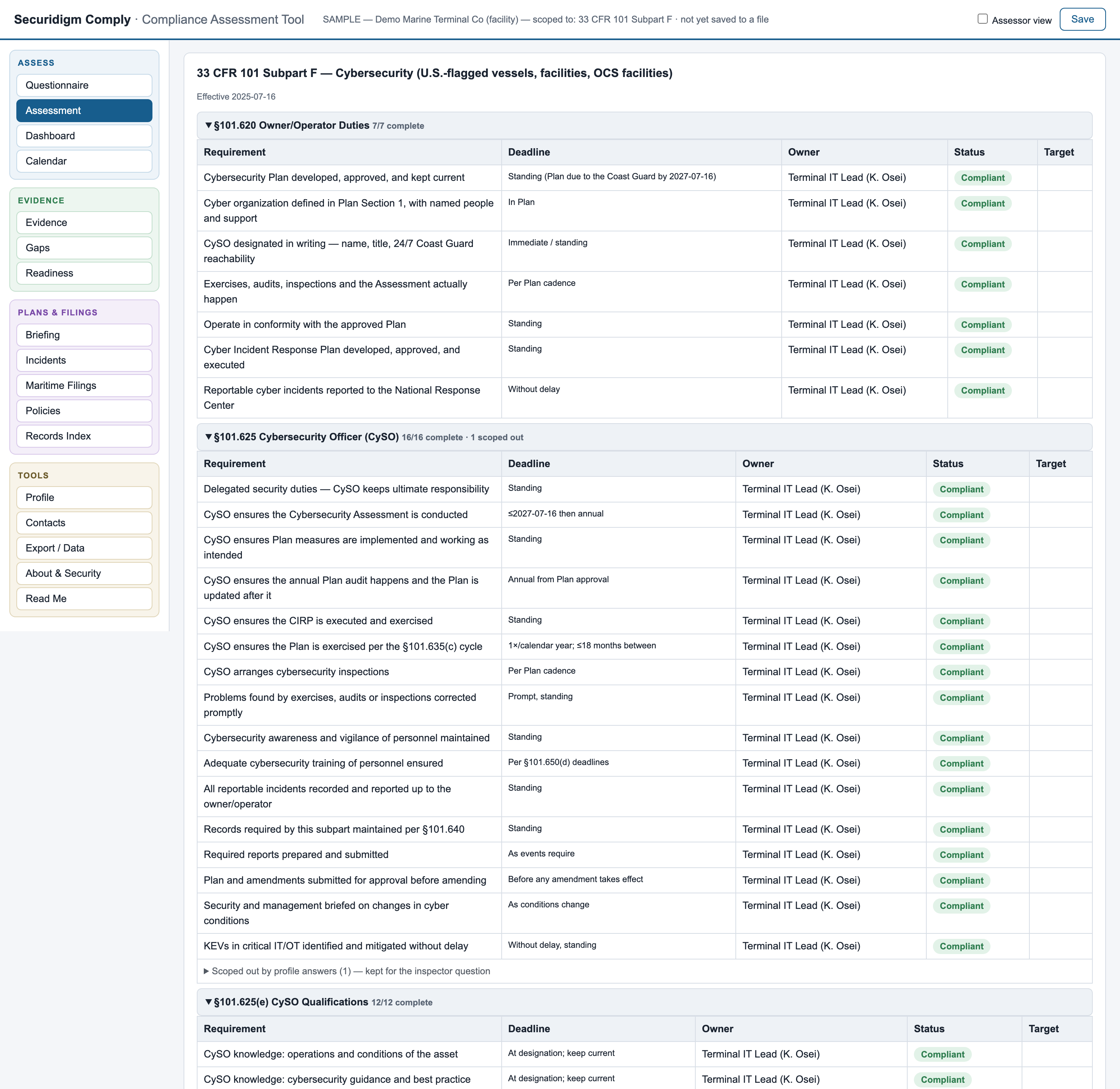Click 'Per §101.650(d) deadlines' cell
The height and width of the screenshot is (1089, 1120).
pyautogui.click(x=558, y=762)
